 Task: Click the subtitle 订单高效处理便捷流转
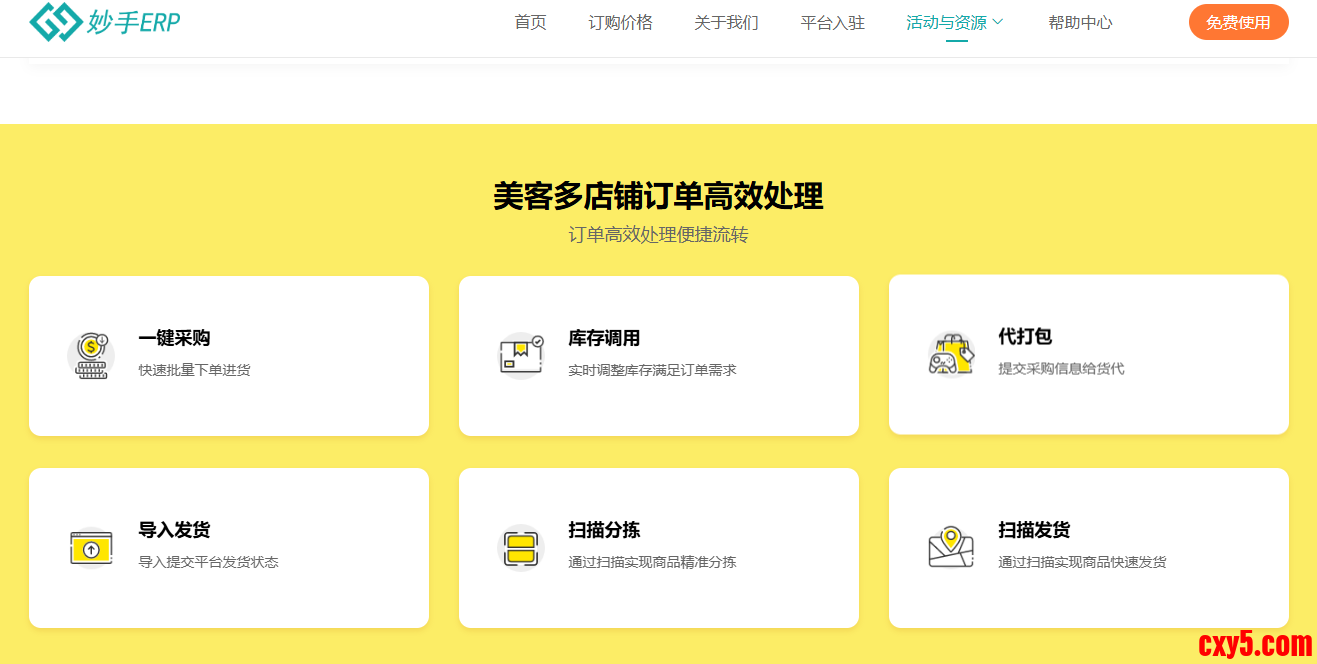(x=658, y=235)
